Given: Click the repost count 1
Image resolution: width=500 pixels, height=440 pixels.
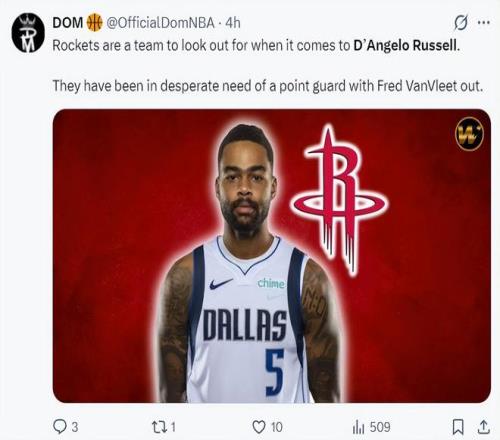Looking at the screenshot, I should pyautogui.click(x=173, y=427).
